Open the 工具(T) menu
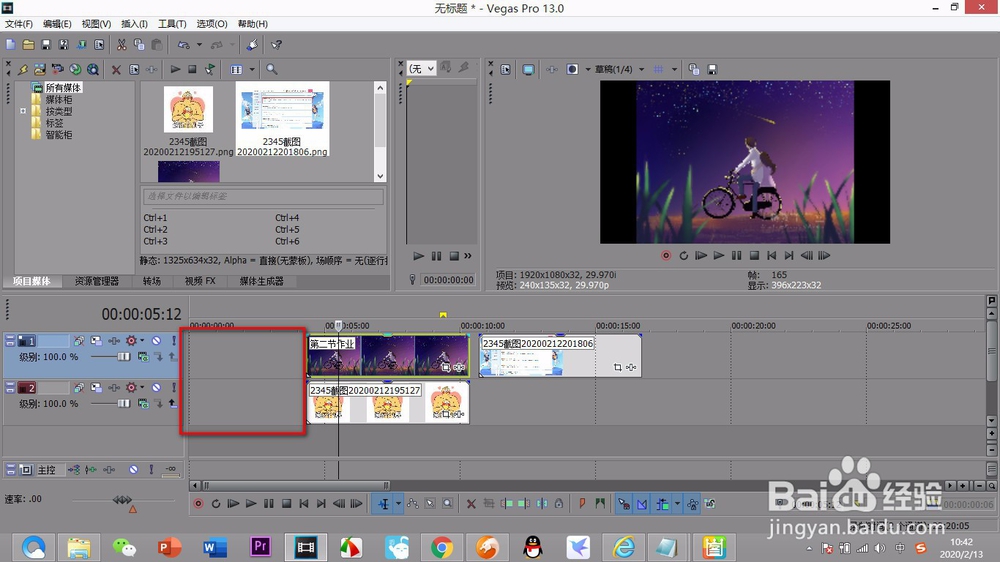This screenshot has width=1000, height=562. [x=172, y=24]
